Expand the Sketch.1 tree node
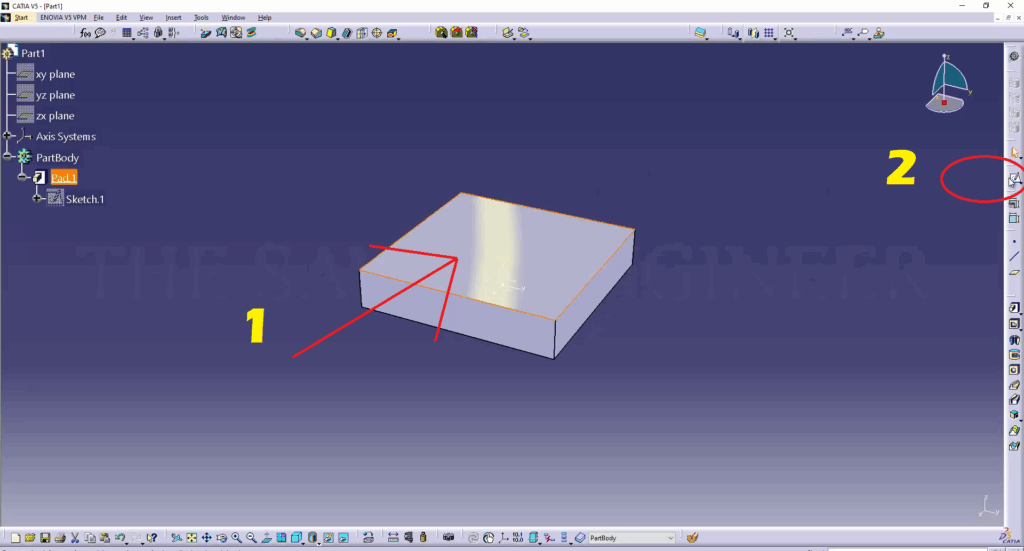1024x551 pixels. tap(38, 199)
